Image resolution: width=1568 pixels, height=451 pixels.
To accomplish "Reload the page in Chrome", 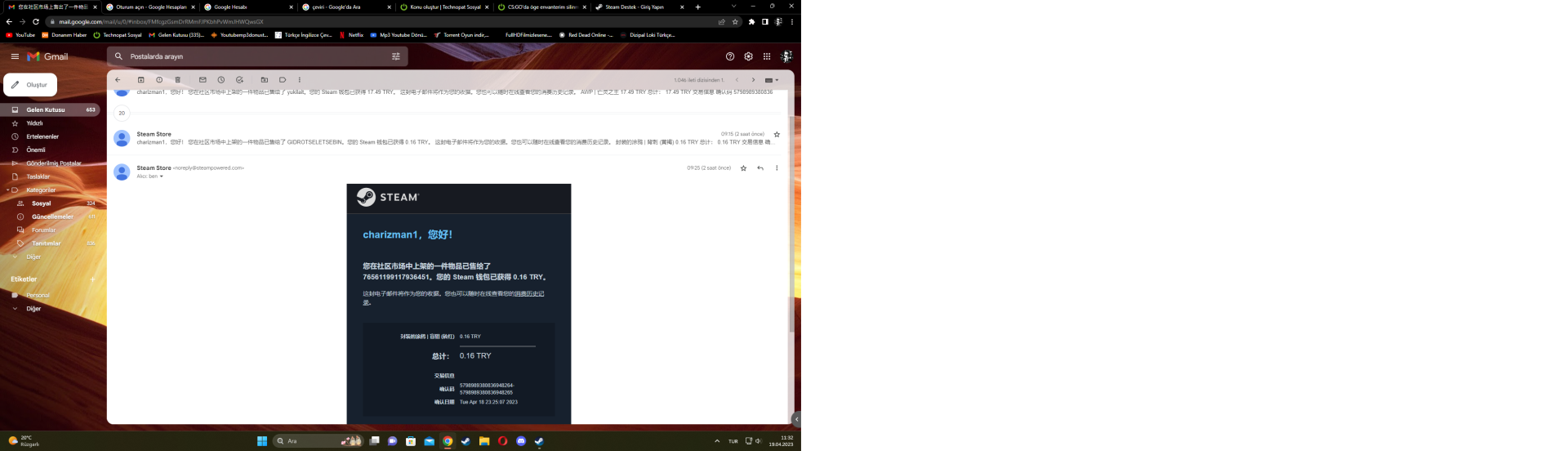I will [36, 21].
